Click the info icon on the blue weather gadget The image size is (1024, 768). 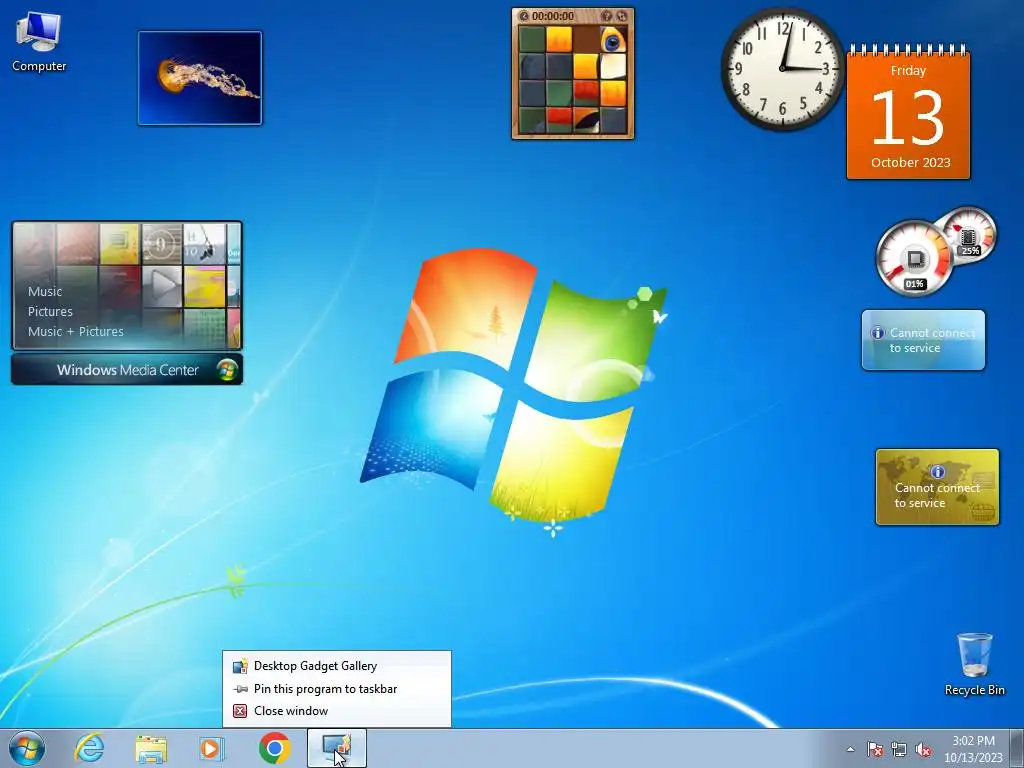(878, 333)
